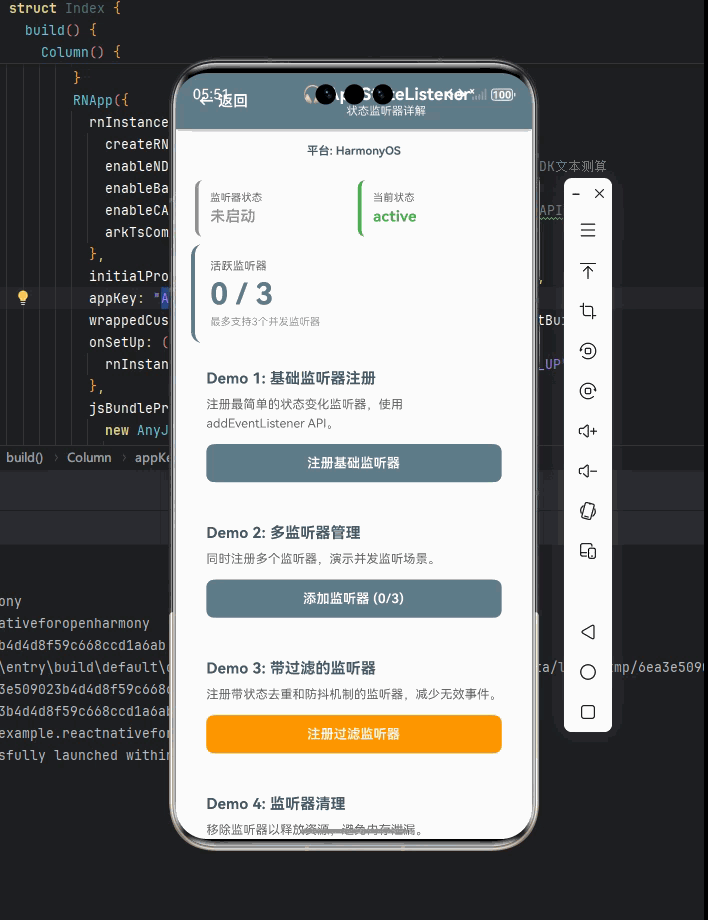This screenshot has width=708, height=920.
Task: Click 'RNApp({' line in code editor
Action: [101, 100]
